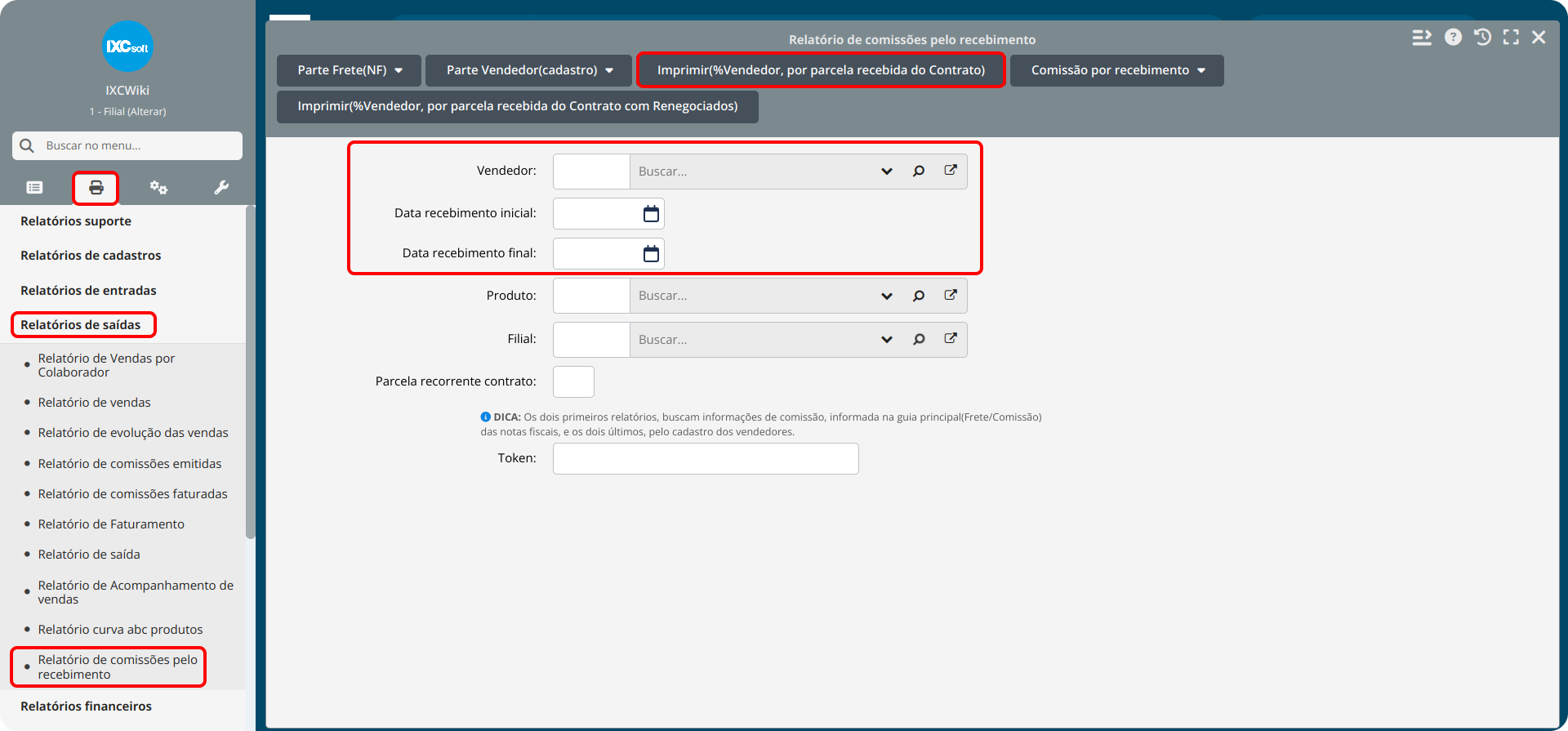Expand Relatórios financeiros section
Viewport: 1568px width, 731px height.
pos(86,706)
